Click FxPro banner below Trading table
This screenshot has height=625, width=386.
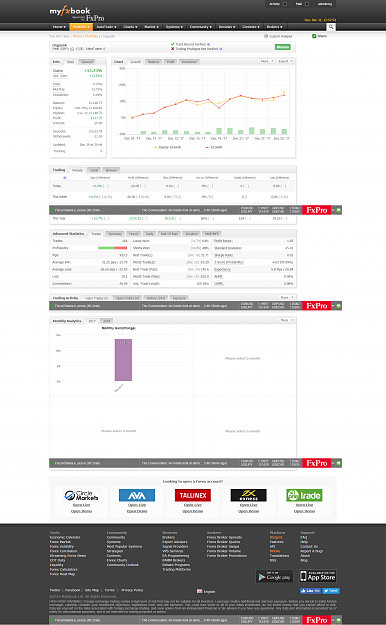[x=317, y=210]
